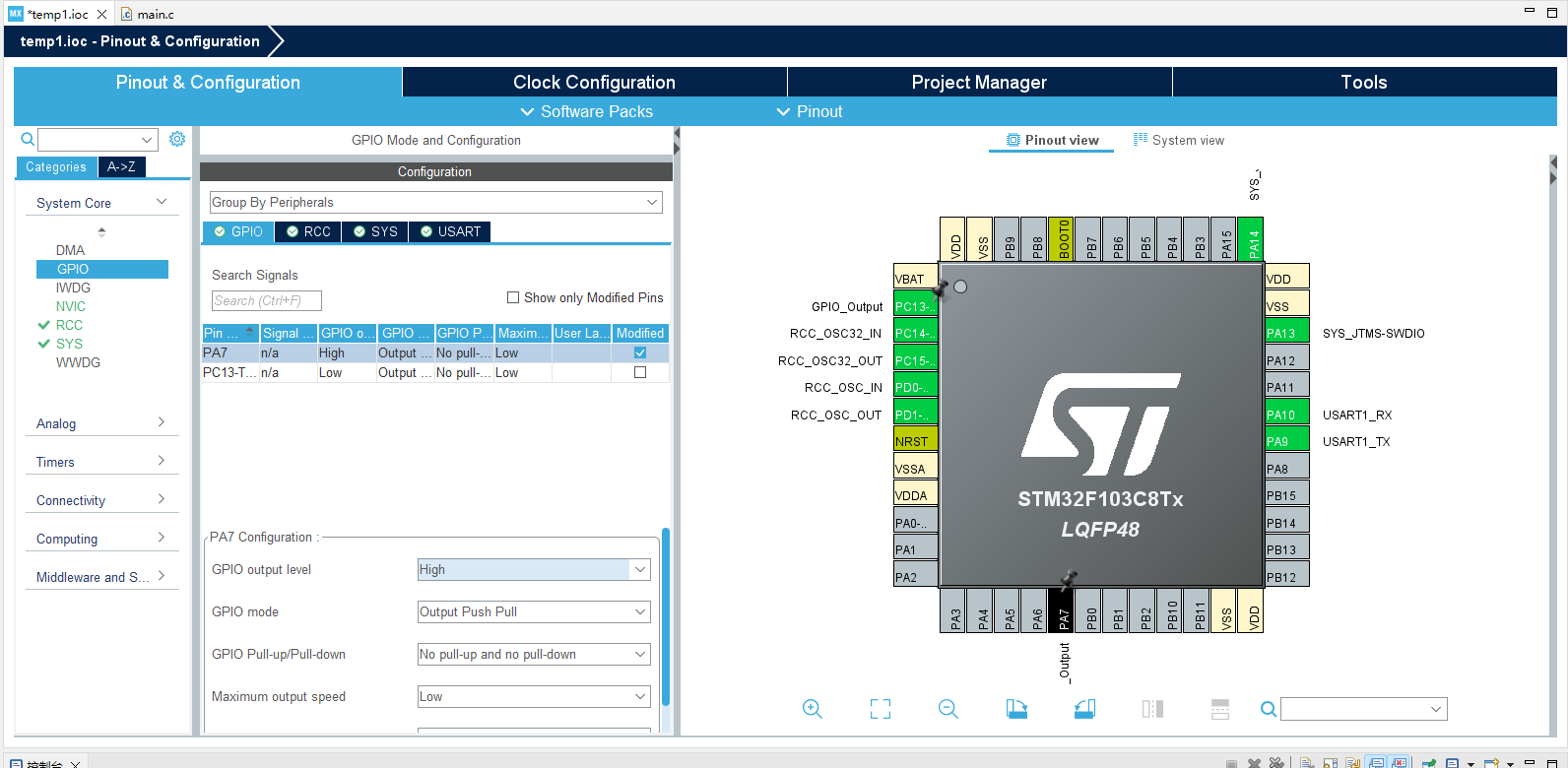
Task: Fit the pinout view to window
Action: click(x=881, y=709)
